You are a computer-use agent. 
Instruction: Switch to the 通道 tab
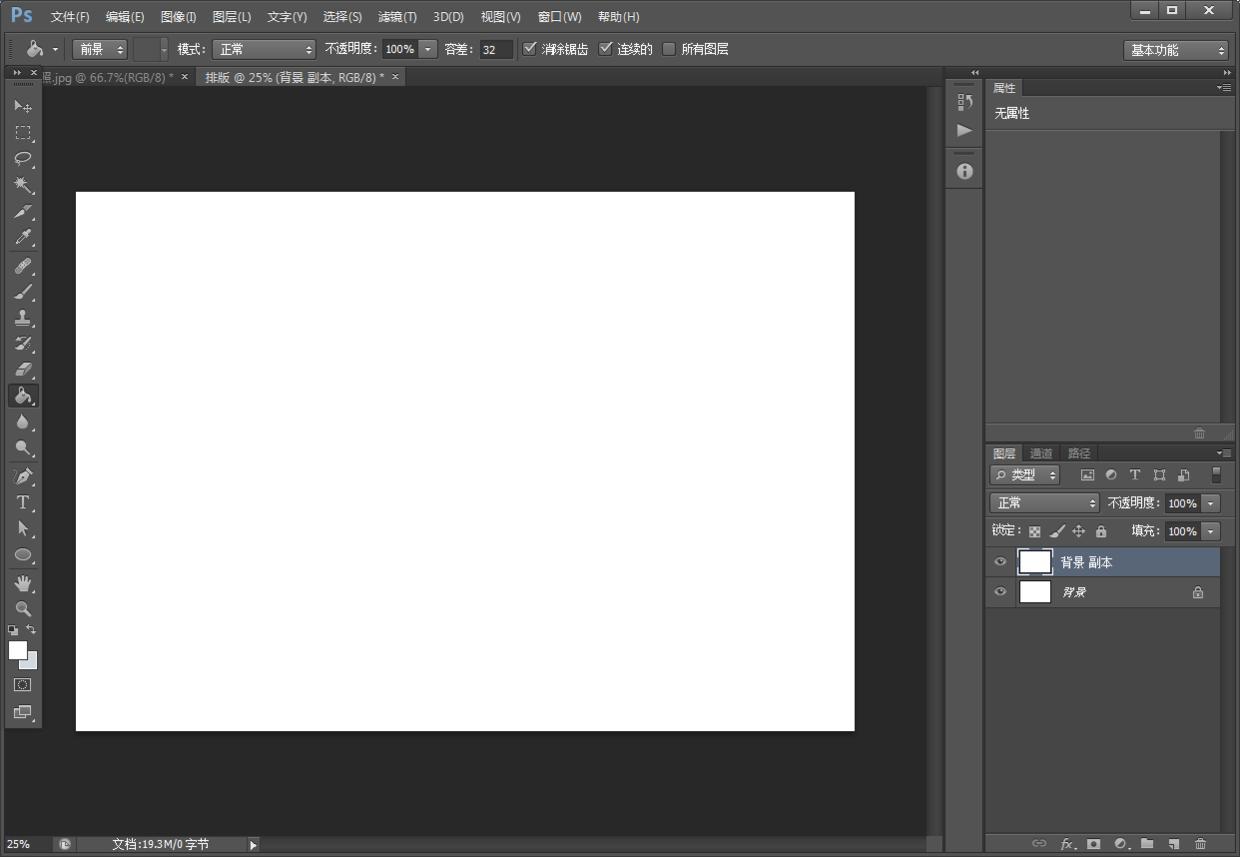click(1041, 453)
